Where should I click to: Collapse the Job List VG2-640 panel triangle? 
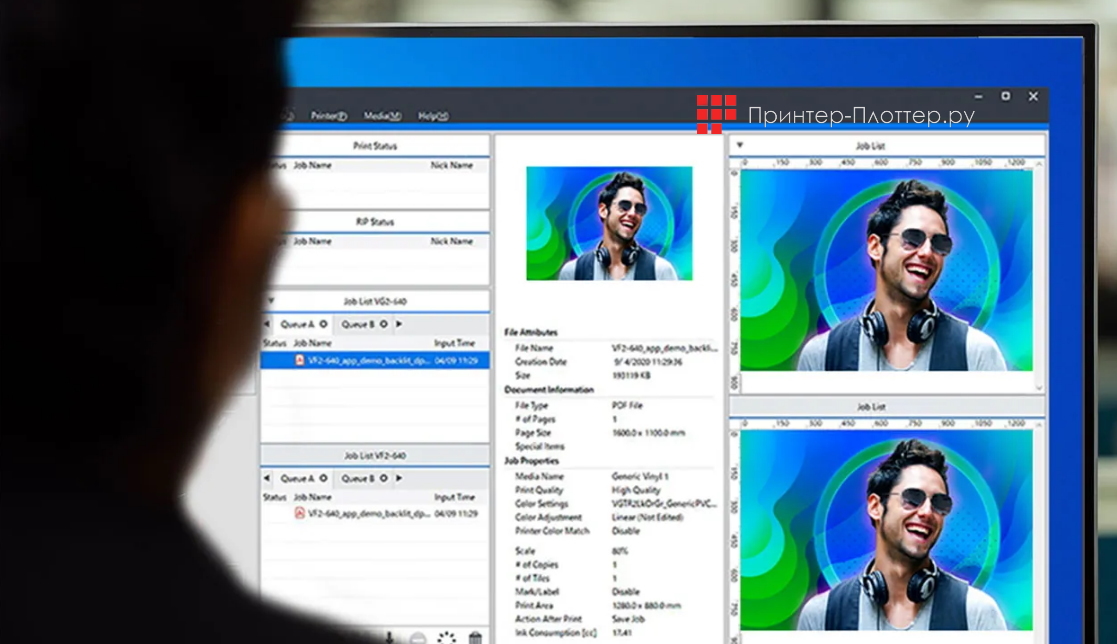click(x=269, y=301)
